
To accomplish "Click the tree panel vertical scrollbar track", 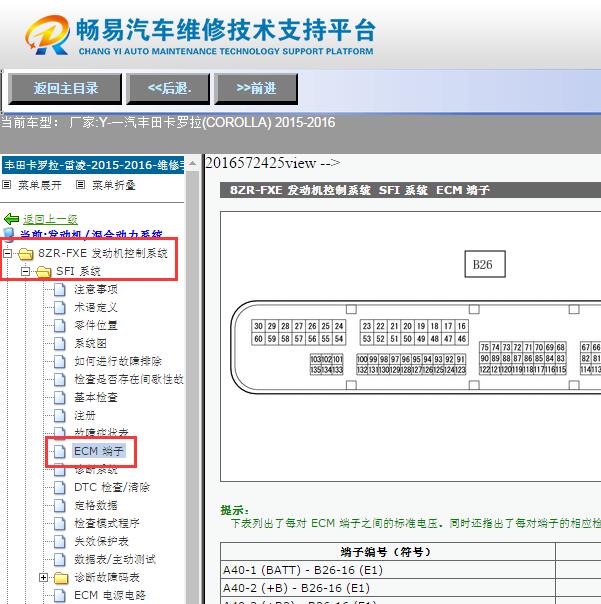I will [x=193, y=385].
